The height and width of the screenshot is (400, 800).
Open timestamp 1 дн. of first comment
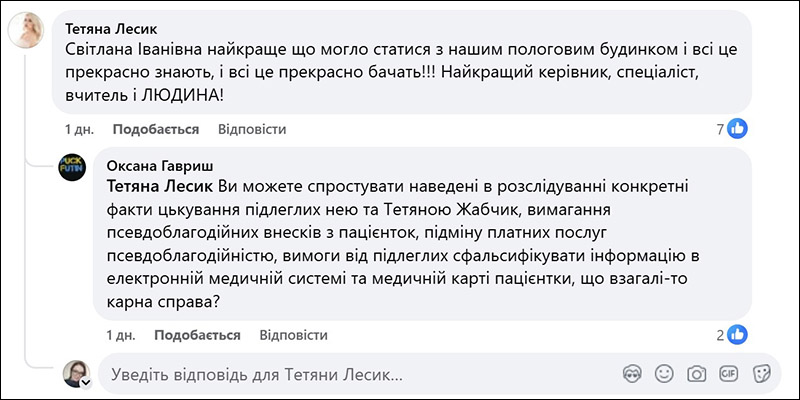(80, 130)
